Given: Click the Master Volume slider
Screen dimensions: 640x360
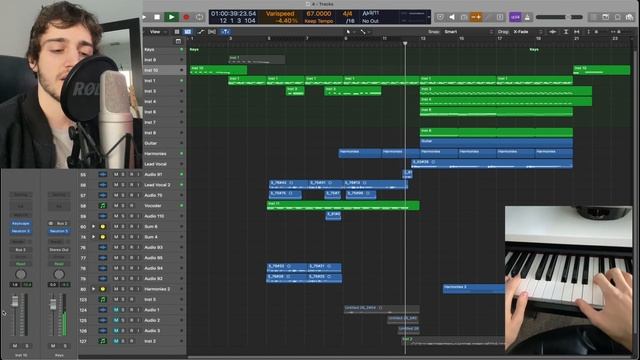Looking at the screenshot, I should (559, 17).
